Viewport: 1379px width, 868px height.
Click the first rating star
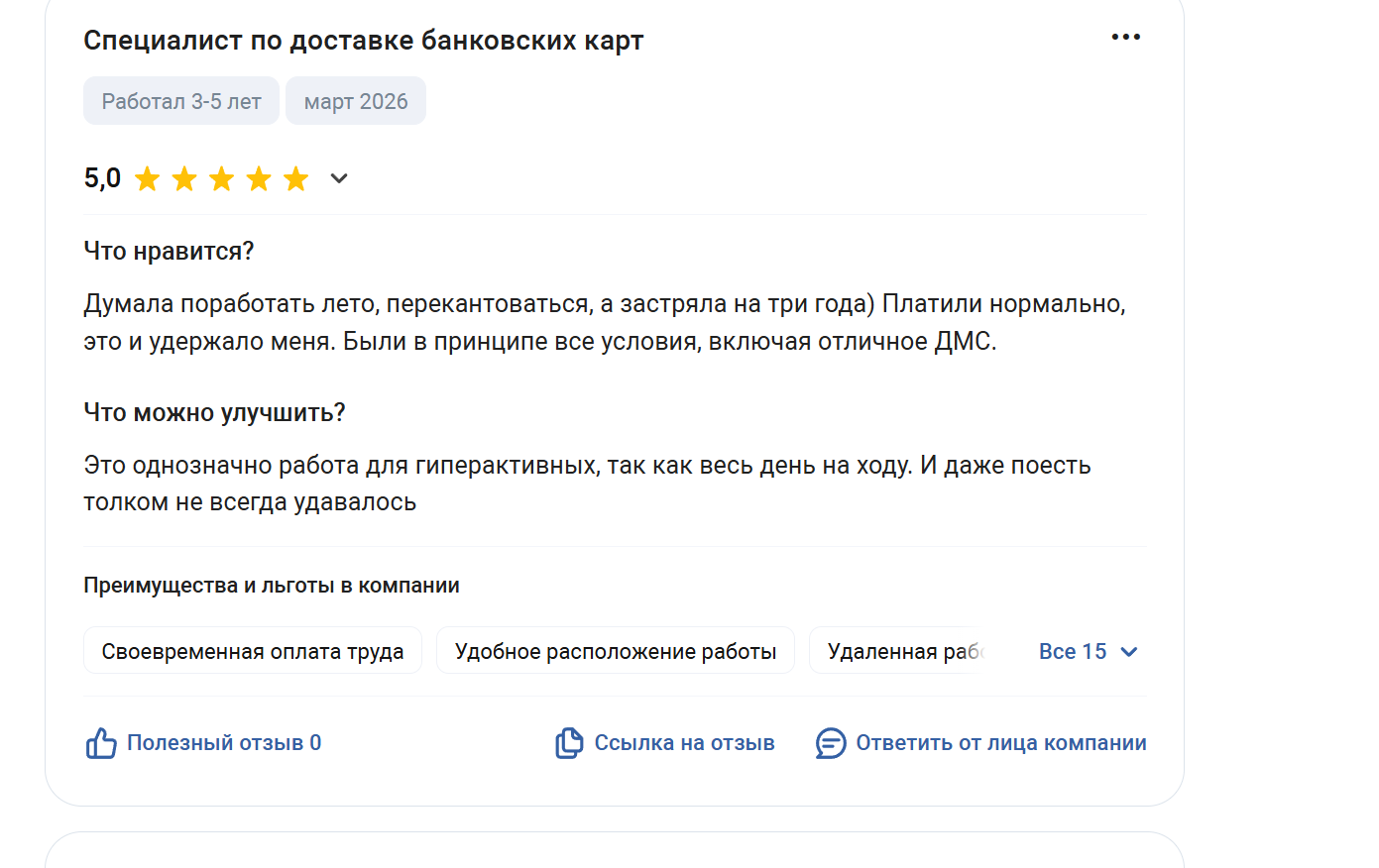pyautogui.click(x=148, y=179)
